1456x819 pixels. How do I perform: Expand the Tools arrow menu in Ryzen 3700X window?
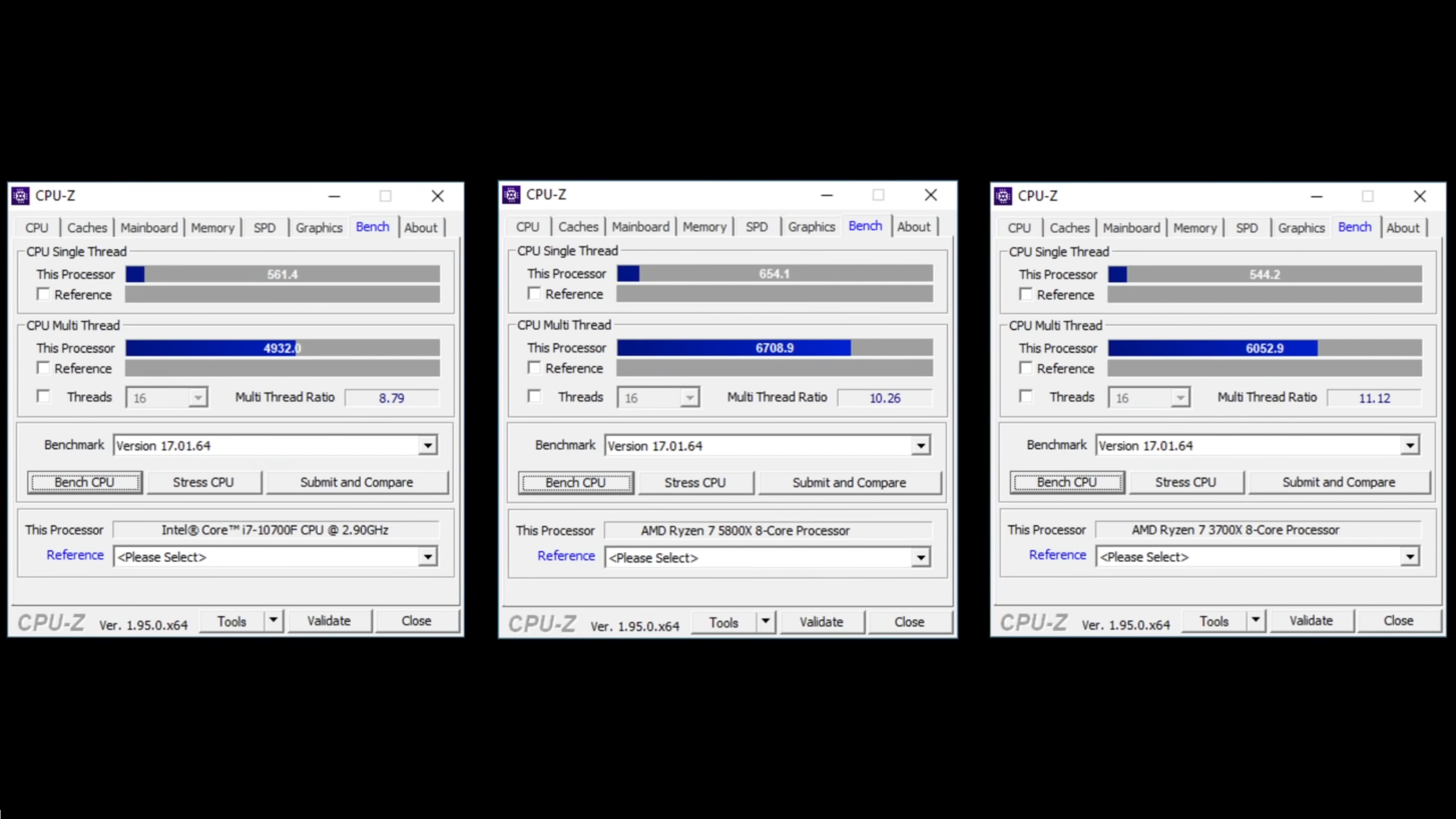[1256, 621]
